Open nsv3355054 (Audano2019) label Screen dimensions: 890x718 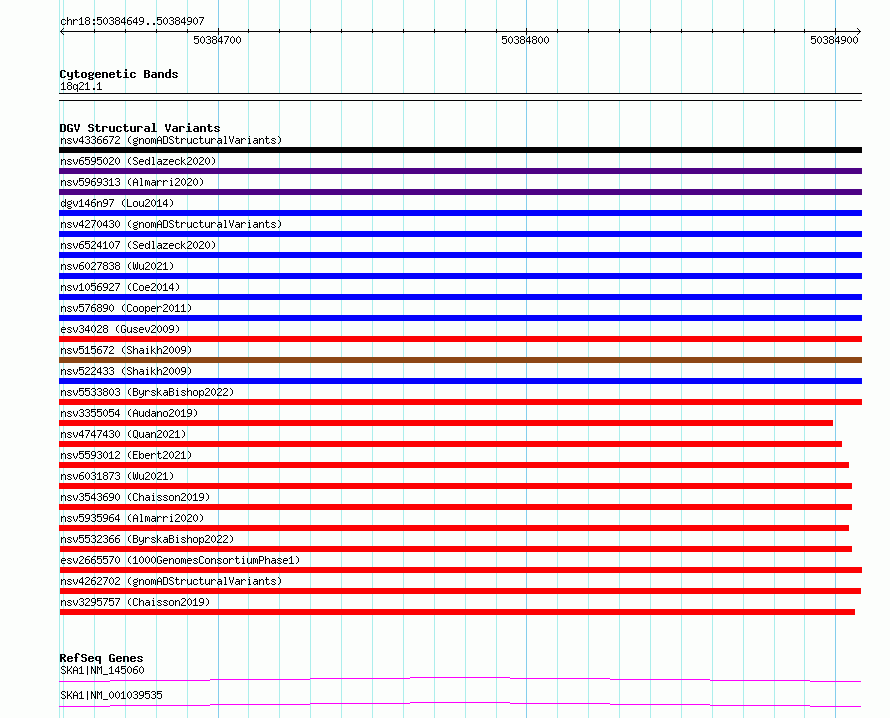tap(129, 413)
